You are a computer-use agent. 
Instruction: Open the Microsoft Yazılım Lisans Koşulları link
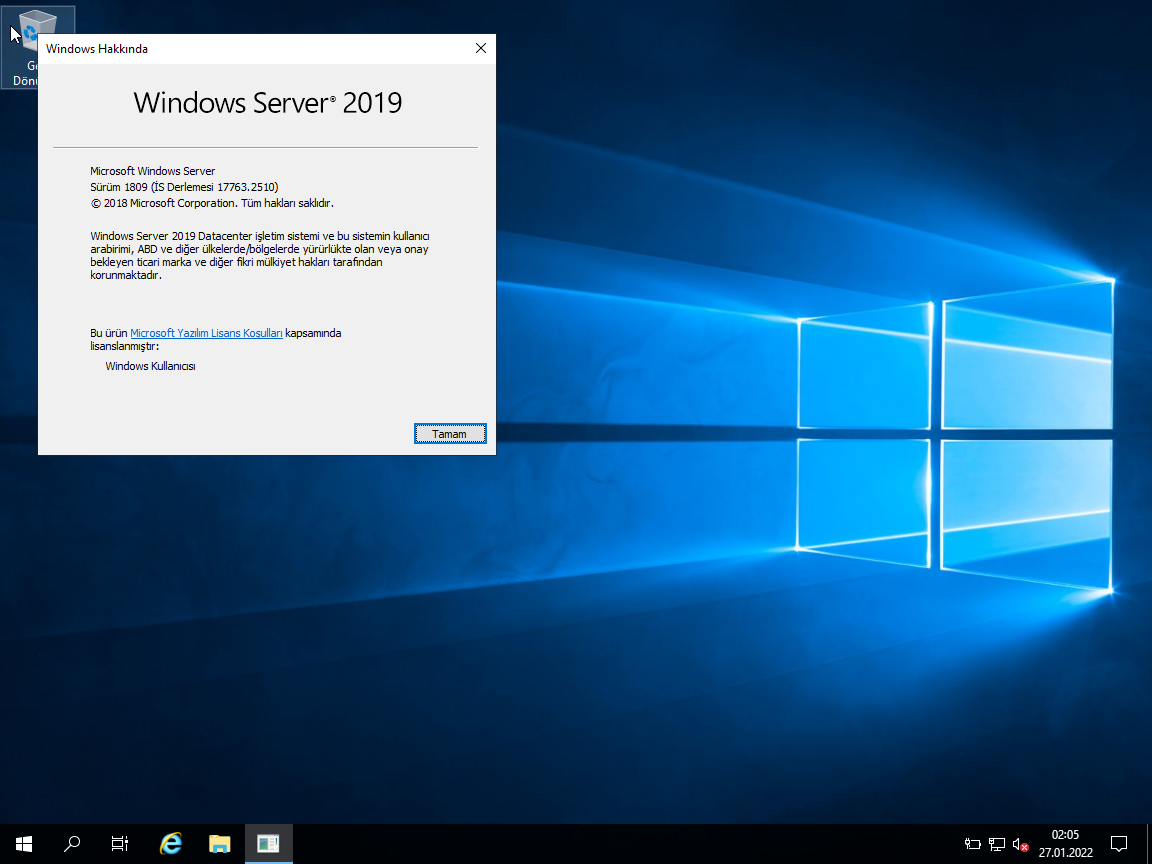[x=206, y=333]
